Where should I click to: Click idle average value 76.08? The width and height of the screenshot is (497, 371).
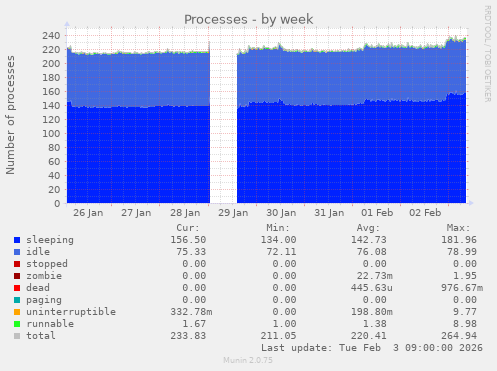pyautogui.click(x=372, y=252)
